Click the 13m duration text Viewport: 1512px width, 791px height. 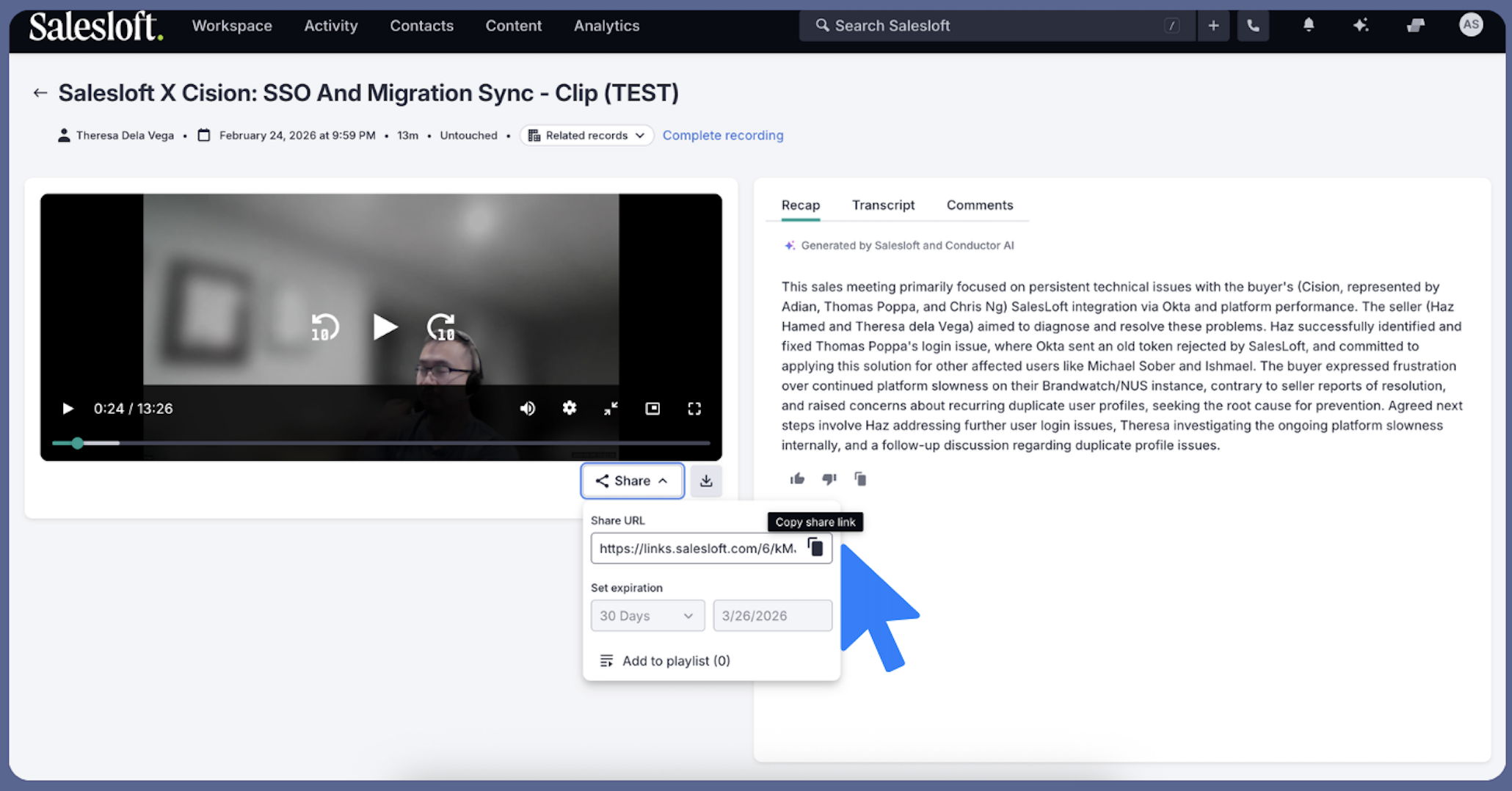(407, 135)
